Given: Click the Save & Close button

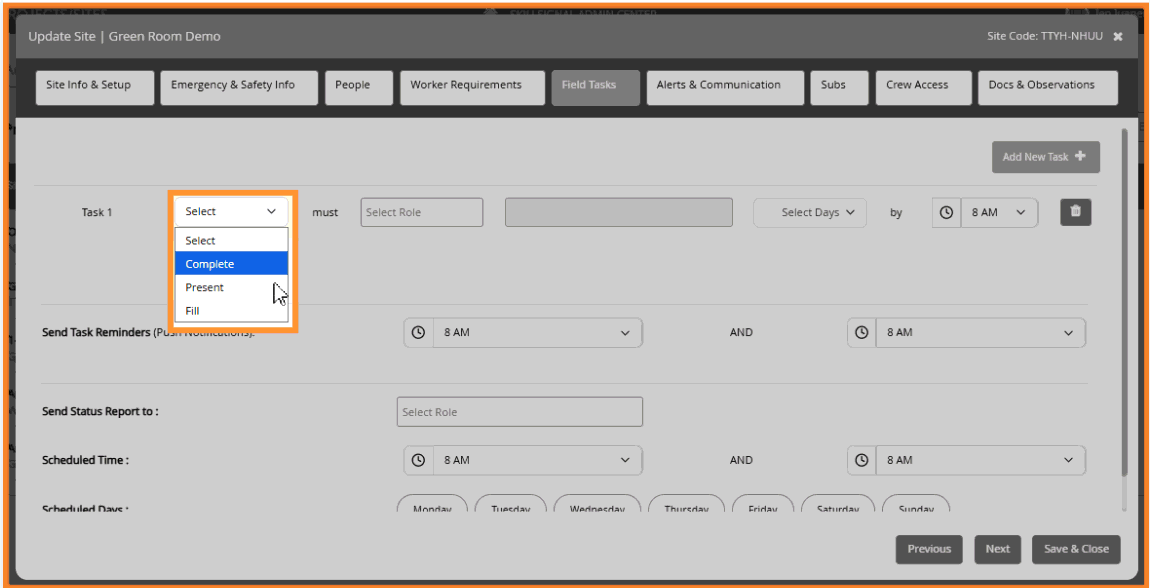Looking at the screenshot, I should 1075,549.
